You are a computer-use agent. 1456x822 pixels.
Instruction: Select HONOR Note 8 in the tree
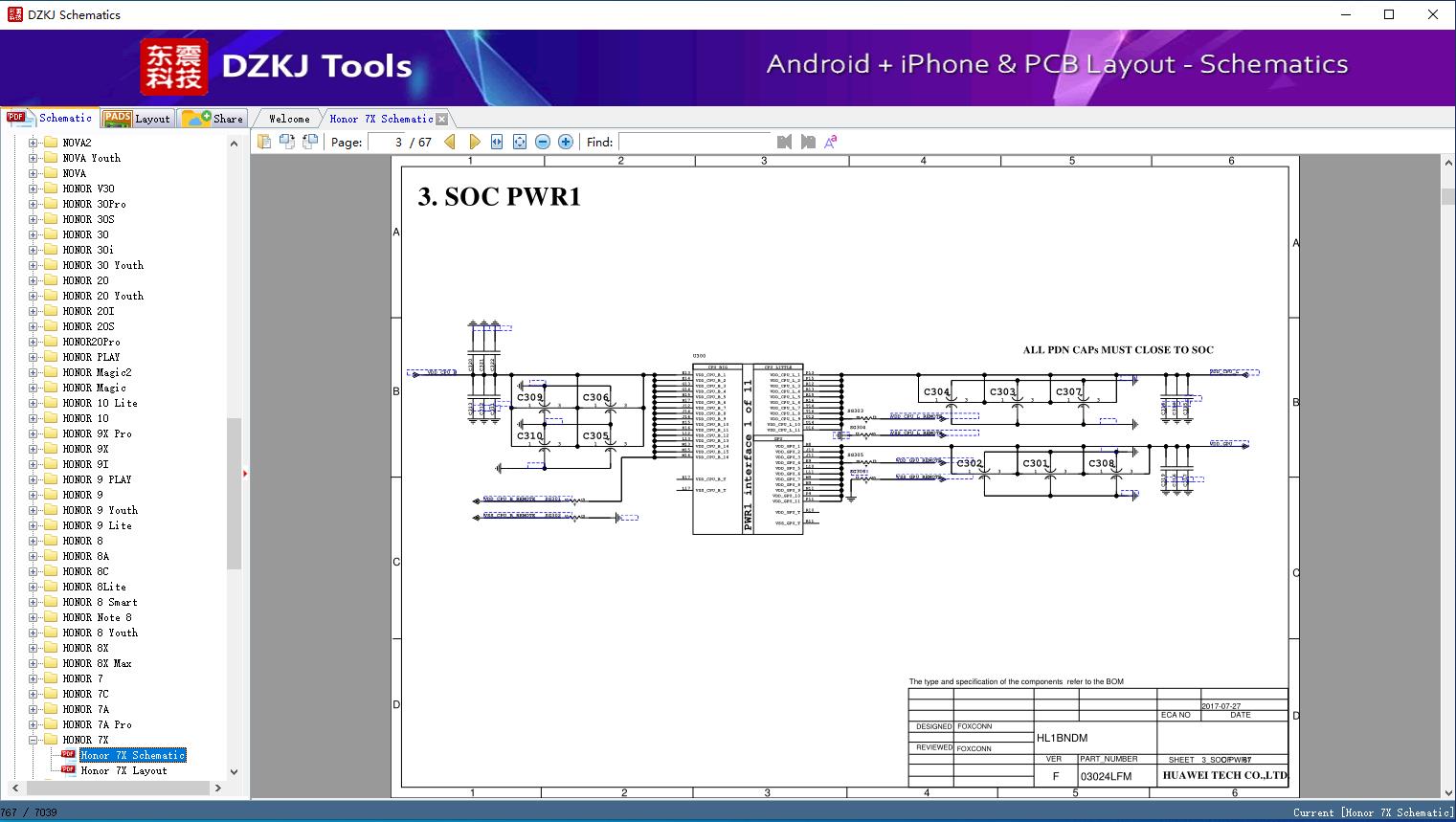[x=97, y=617]
